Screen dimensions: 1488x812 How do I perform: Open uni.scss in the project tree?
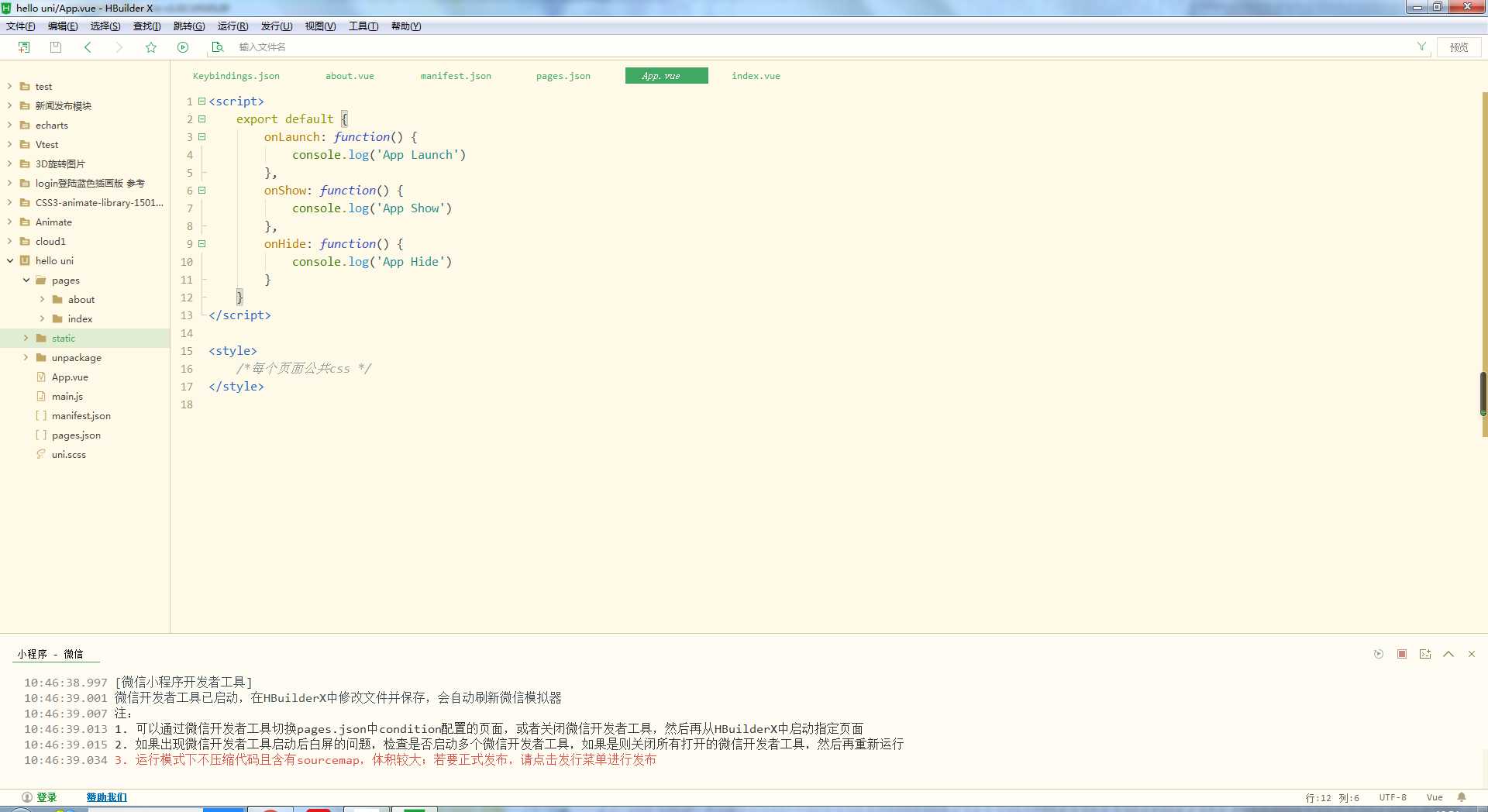[x=68, y=455]
